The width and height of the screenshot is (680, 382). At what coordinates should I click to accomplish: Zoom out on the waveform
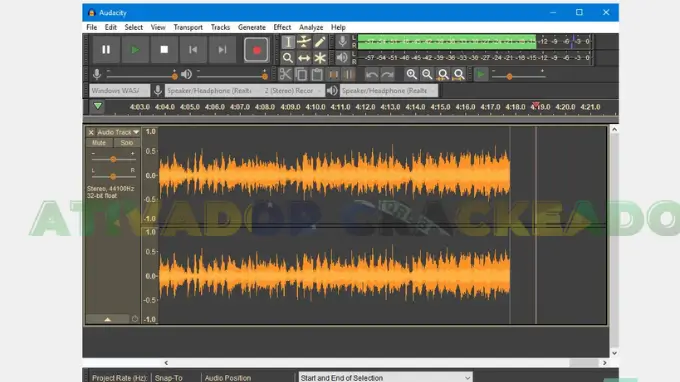coord(427,75)
